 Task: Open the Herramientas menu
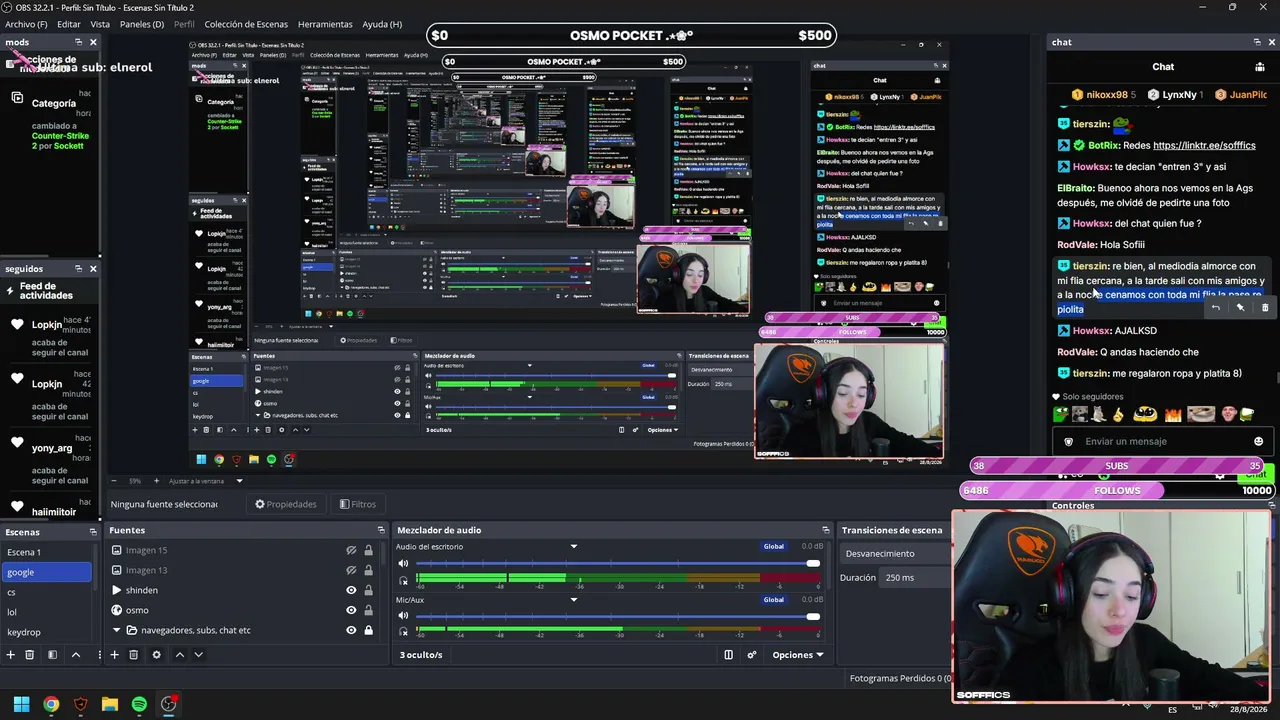pos(325,24)
